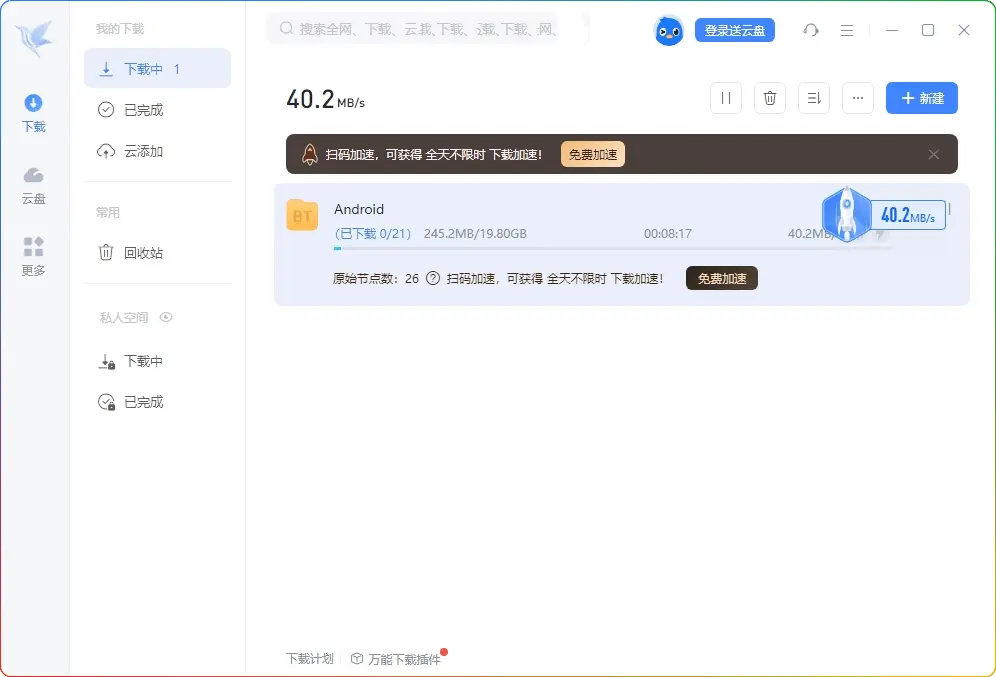Click the 原始节点数: 26 label
Image resolution: width=996 pixels, height=677 pixels.
tap(376, 279)
